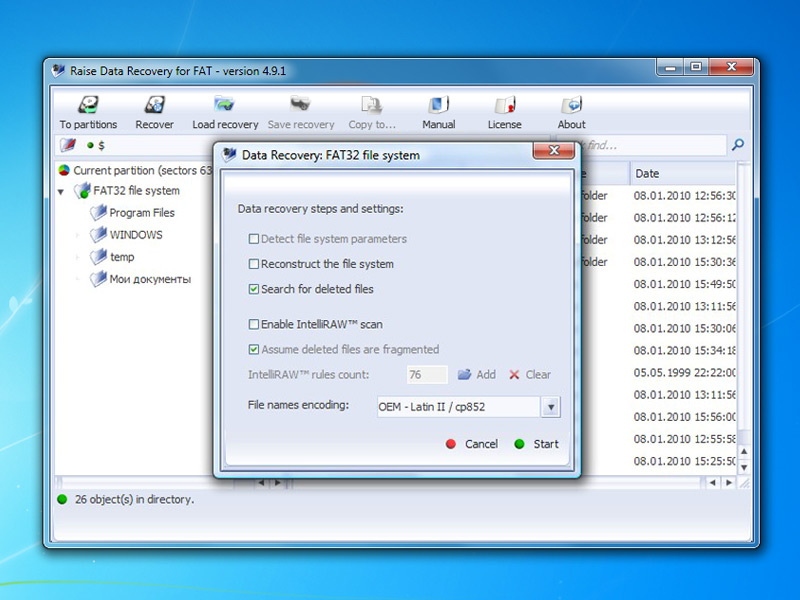Click the file list scroll down arrow
Image resolution: width=800 pixels, height=600 pixels.
coord(744,467)
